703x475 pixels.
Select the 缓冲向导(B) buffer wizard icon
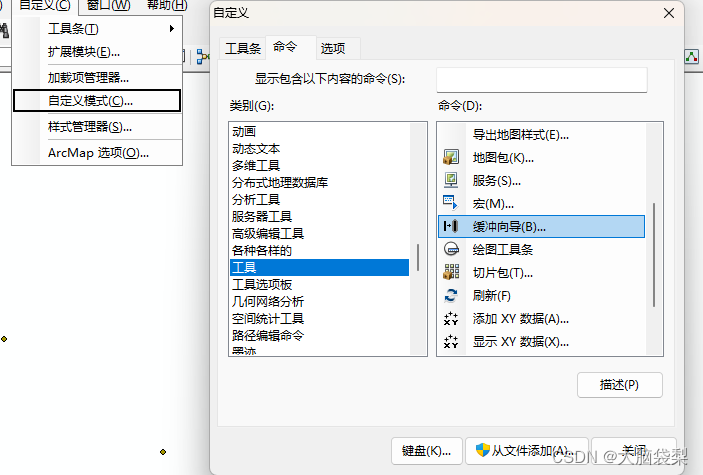451,226
